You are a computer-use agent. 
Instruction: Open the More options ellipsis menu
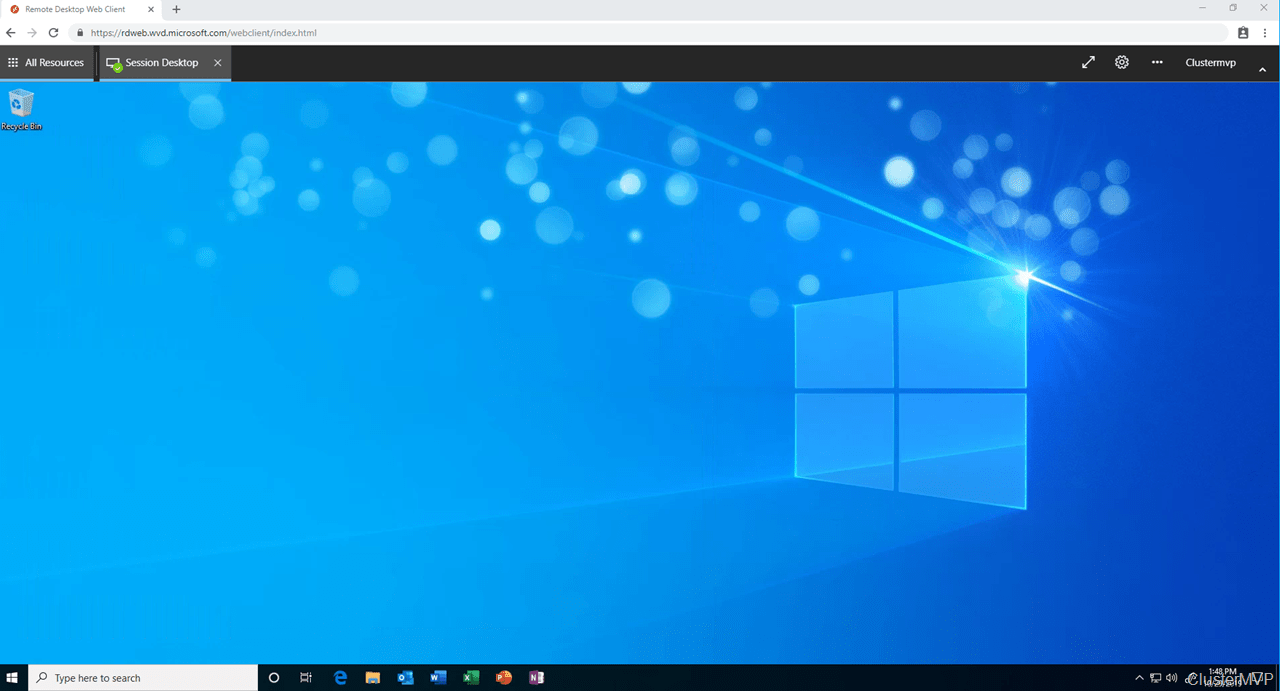pos(1157,62)
